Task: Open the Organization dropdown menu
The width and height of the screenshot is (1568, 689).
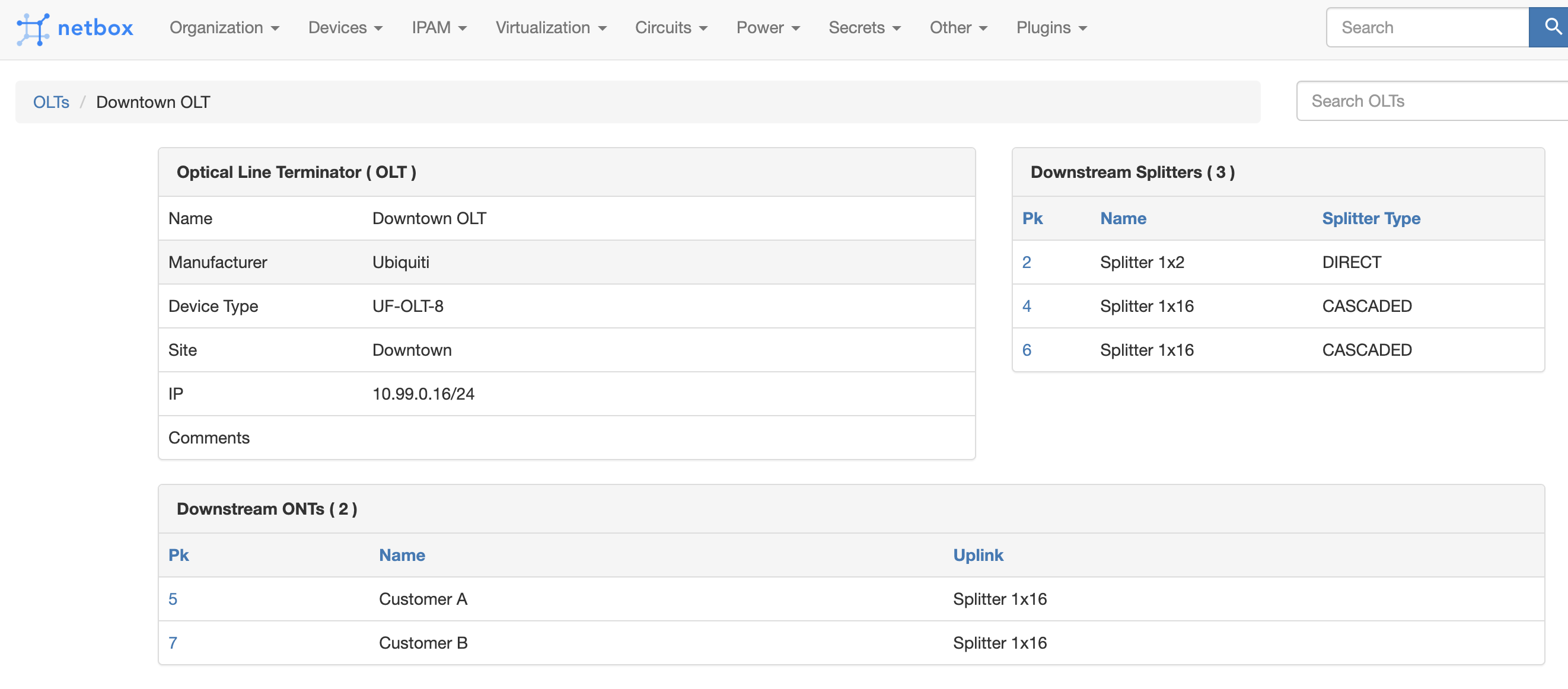Action: click(x=224, y=28)
